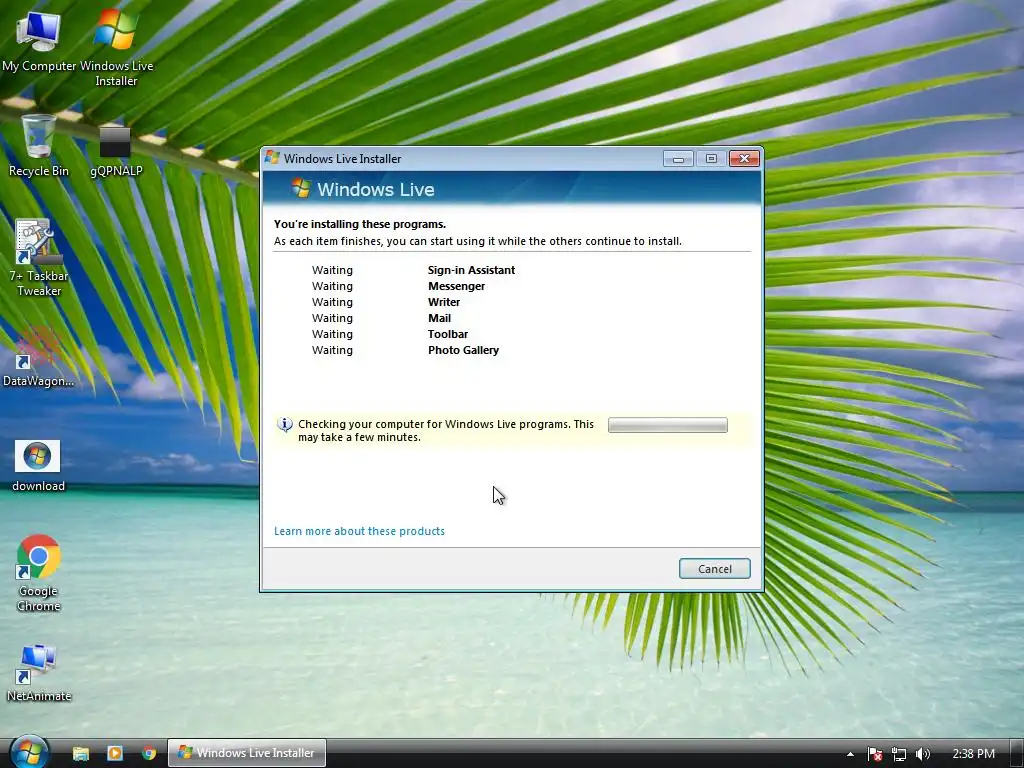Image resolution: width=1024 pixels, height=768 pixels.
Task: Click the installer checking progress bar
Action: [667, 425]
